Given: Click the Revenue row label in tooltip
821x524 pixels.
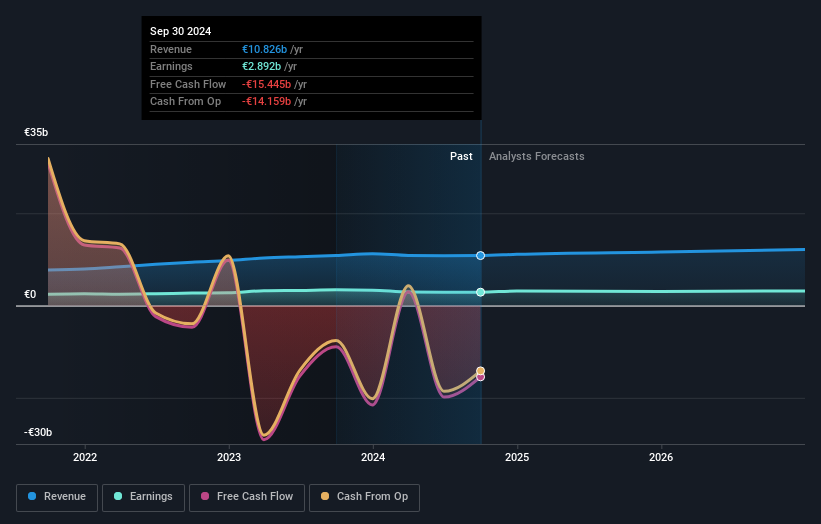Looking at the screenshot, I should click(x=171, y=49).
